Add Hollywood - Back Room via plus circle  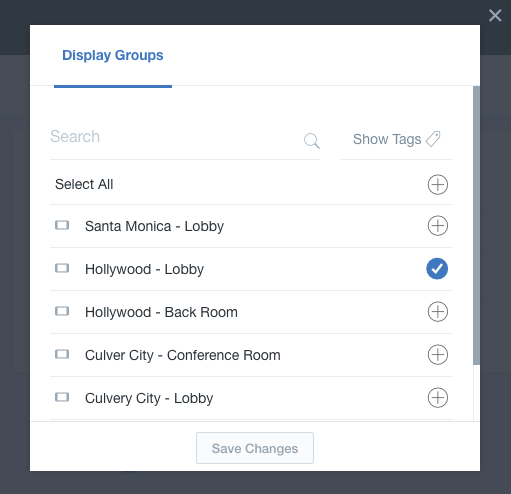(437, 312)
